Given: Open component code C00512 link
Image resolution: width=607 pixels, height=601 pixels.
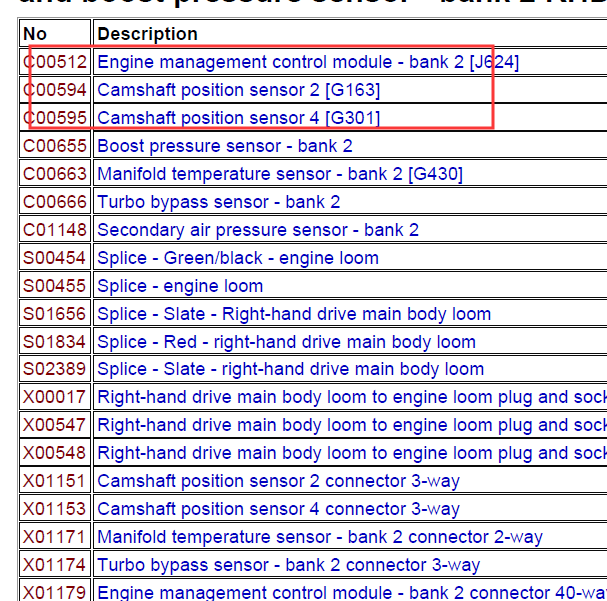Looking at the screenshot, I should click(x=55, y=62).
